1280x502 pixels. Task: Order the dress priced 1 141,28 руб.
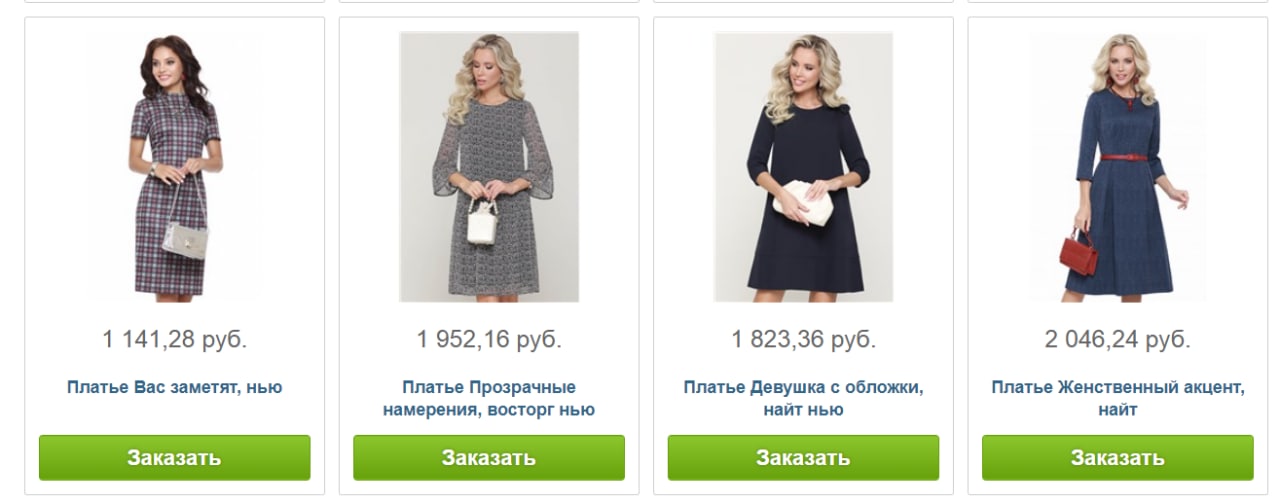coord(174,458)
